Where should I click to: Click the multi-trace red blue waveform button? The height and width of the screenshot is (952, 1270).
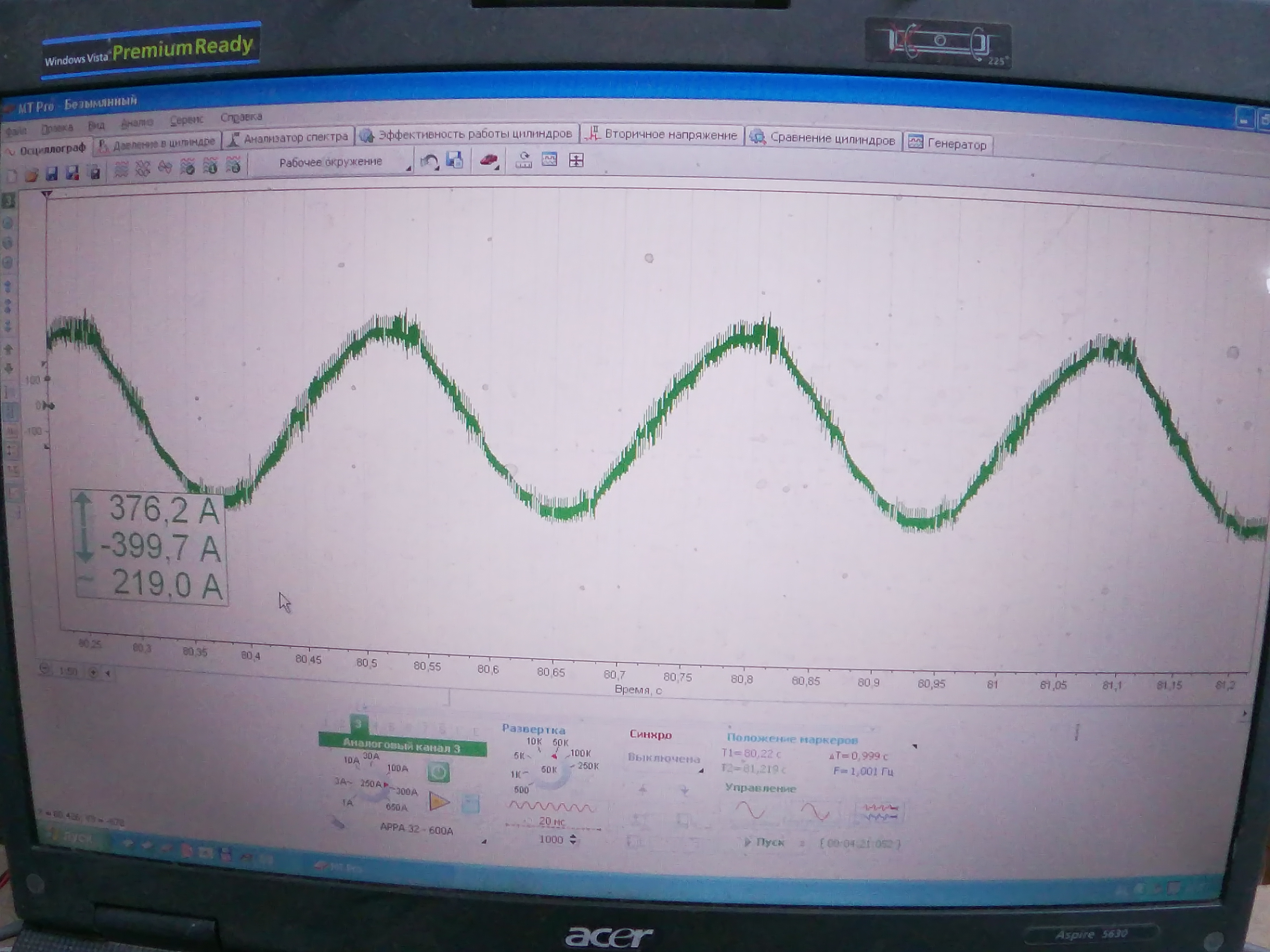click(x=880, y=812)
